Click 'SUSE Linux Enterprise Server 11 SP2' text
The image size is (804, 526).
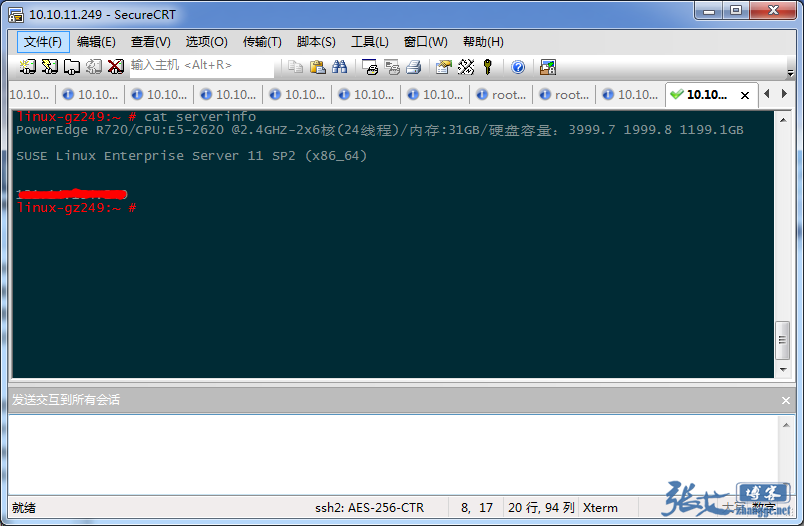click(155, 156)
